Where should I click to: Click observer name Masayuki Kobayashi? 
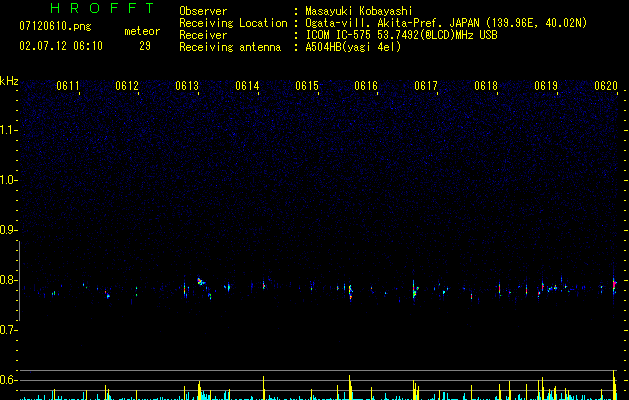pyautogui.click(x=359, y=11)
